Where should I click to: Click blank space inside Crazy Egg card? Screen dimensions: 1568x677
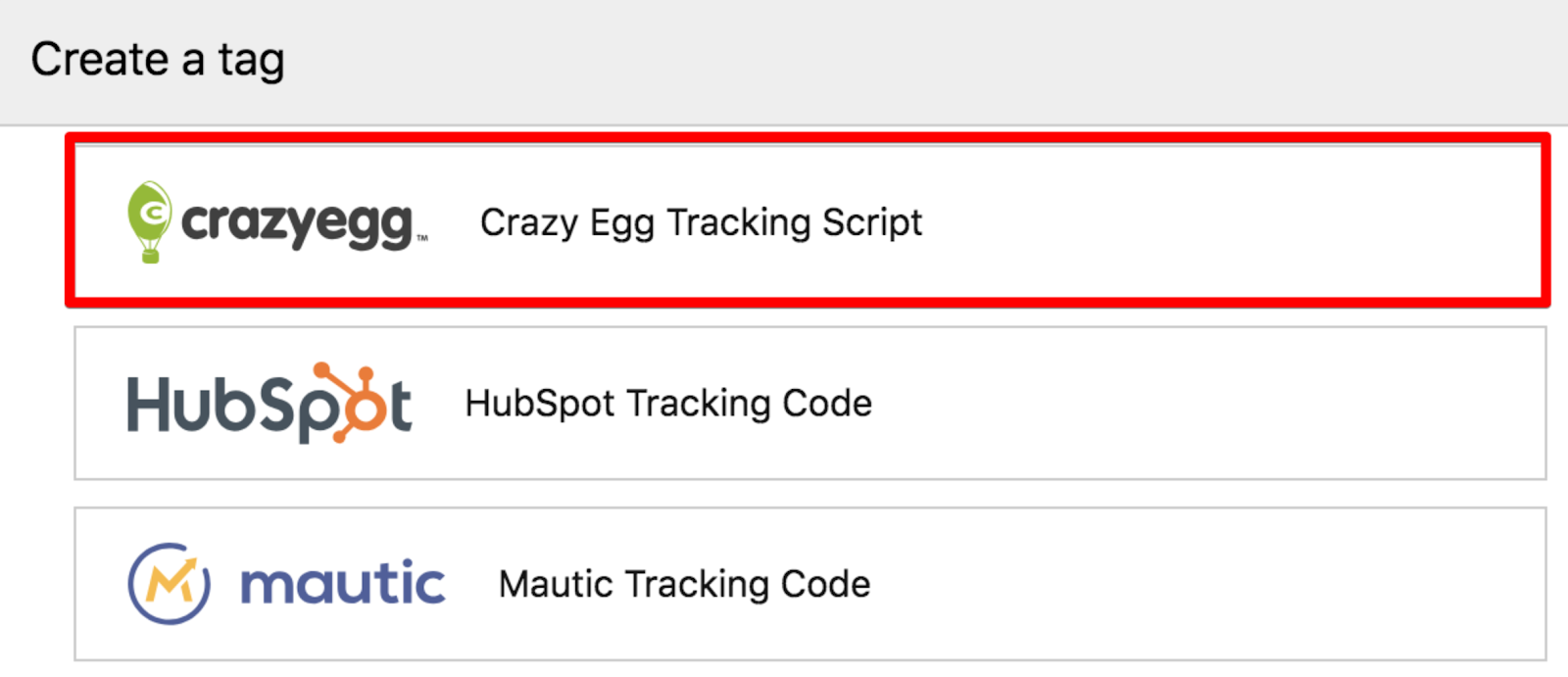point(1225,221)
